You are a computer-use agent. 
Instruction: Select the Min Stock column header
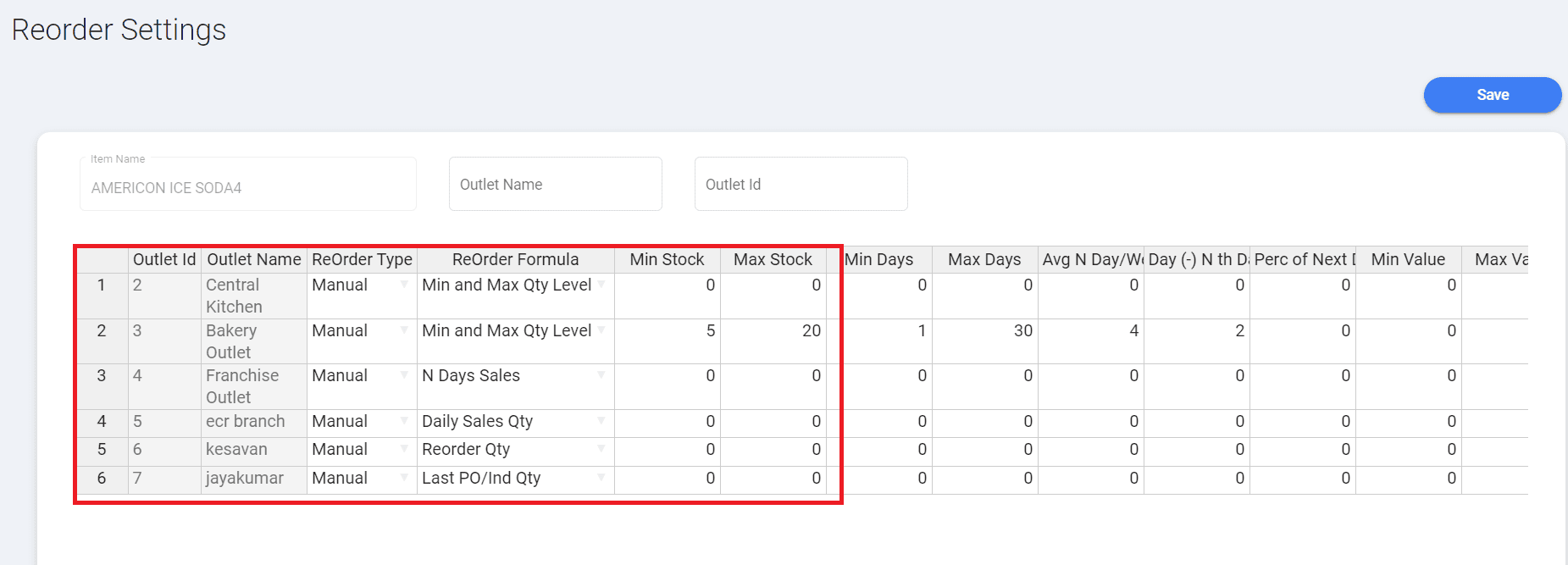pos(667,259)
